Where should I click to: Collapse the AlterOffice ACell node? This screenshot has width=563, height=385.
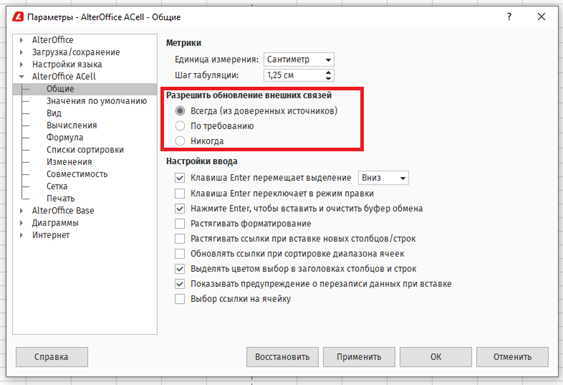point(21,76)
